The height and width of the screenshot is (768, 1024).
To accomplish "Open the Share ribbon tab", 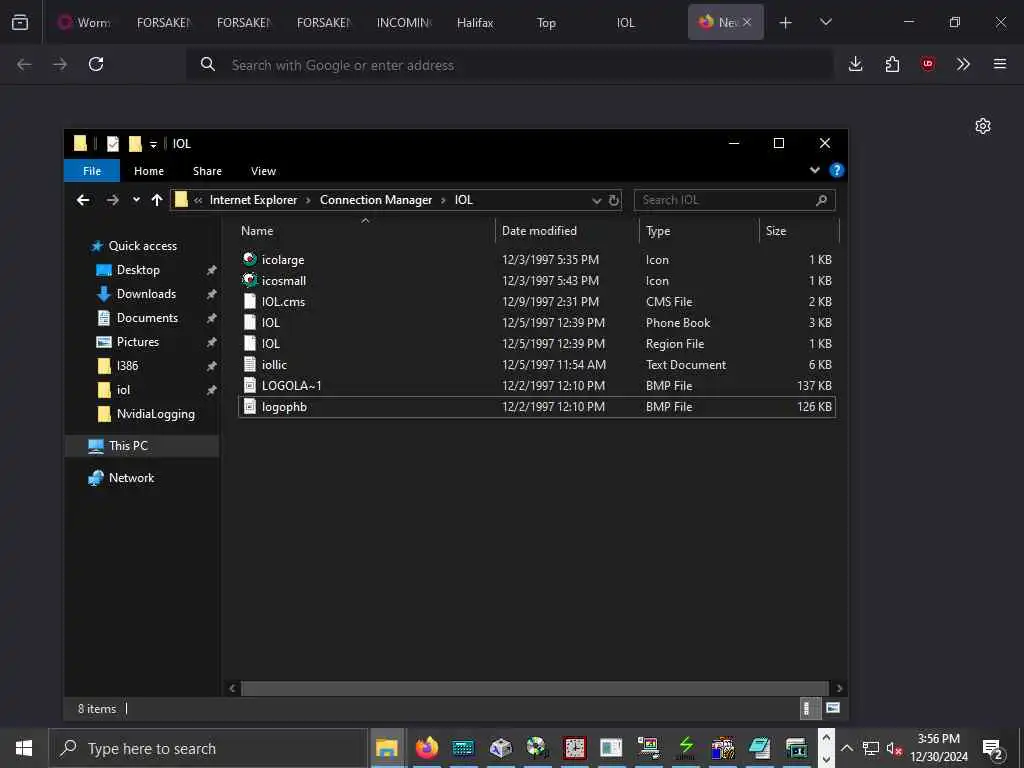I will coord(207,170).
